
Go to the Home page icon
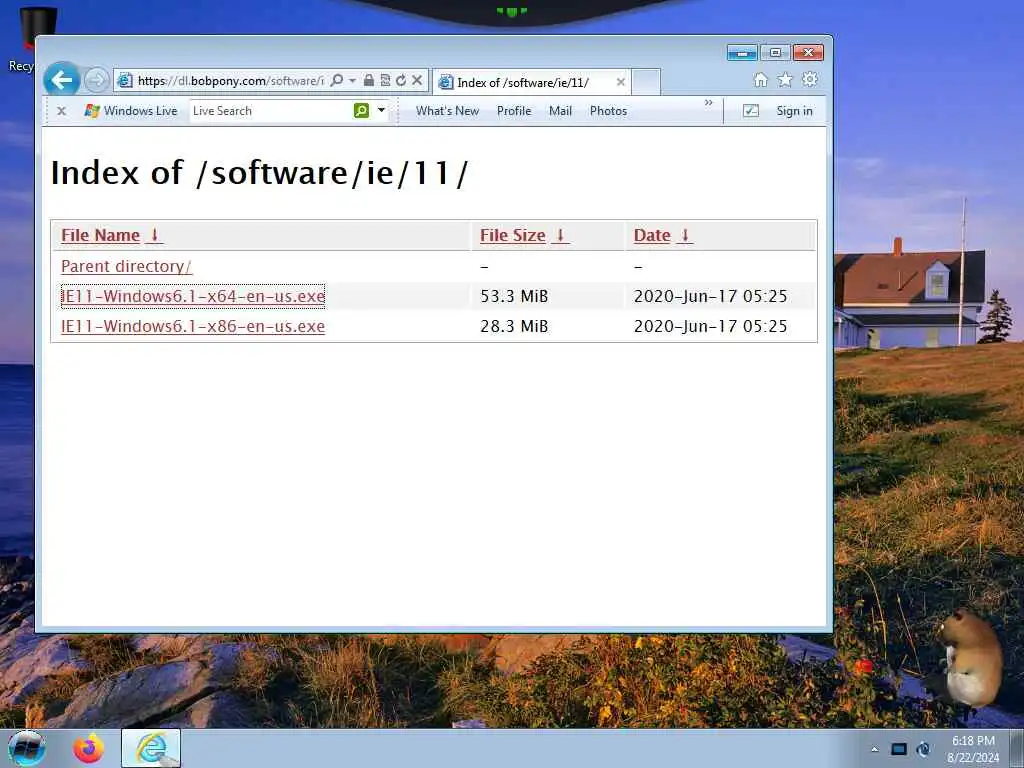click(761, 80)
